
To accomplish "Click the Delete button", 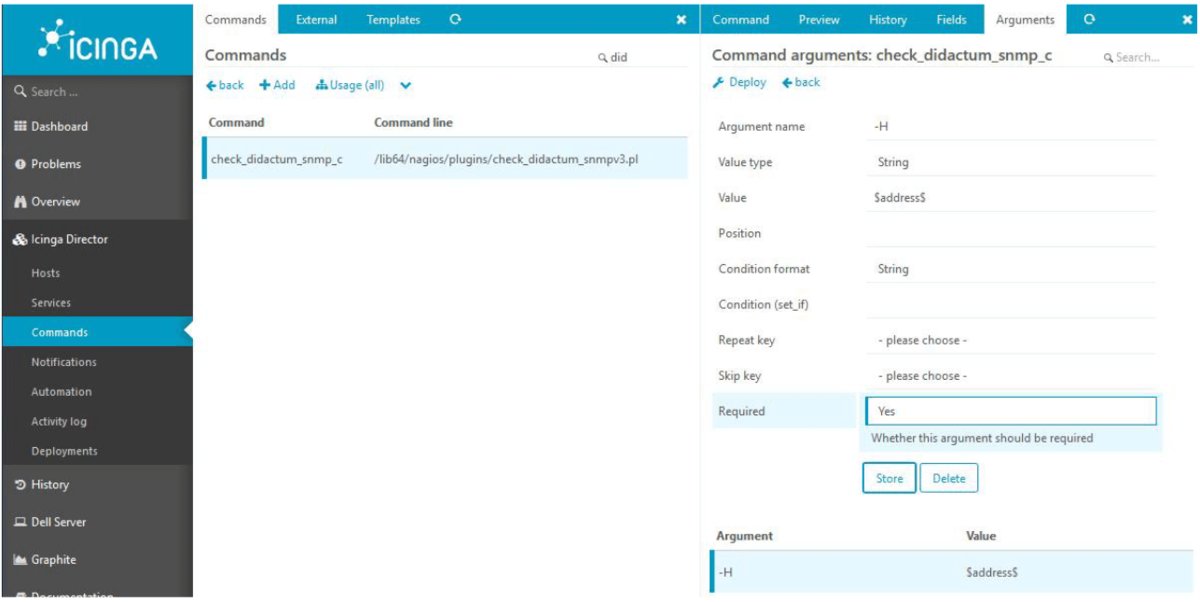I will (949, 479).
